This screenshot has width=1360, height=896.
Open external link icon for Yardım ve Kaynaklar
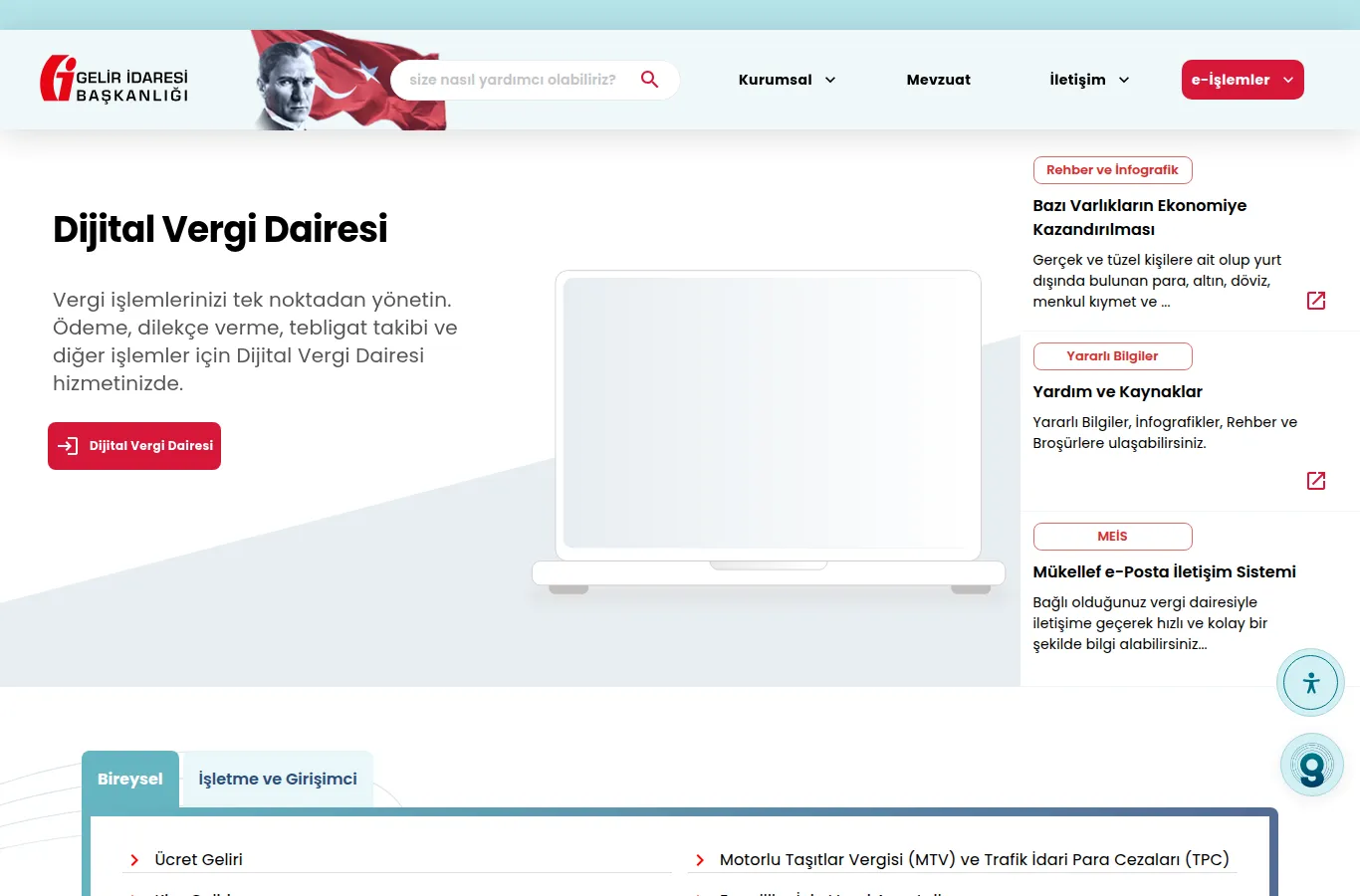coord(1316,481)
